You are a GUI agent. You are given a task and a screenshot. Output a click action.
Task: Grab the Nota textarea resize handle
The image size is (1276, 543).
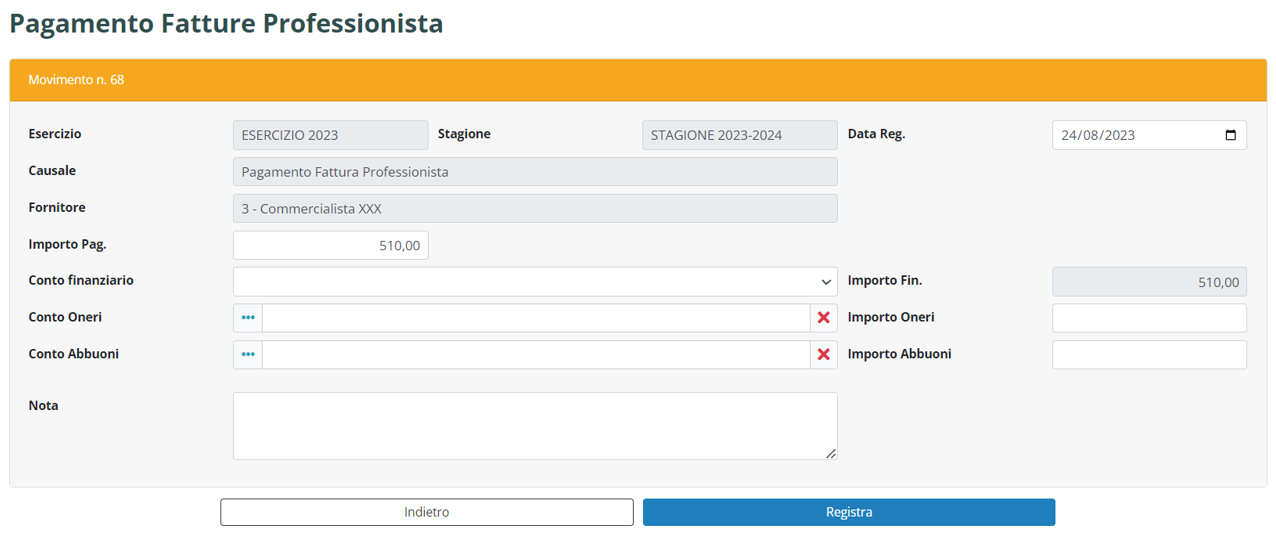[831, 453]
